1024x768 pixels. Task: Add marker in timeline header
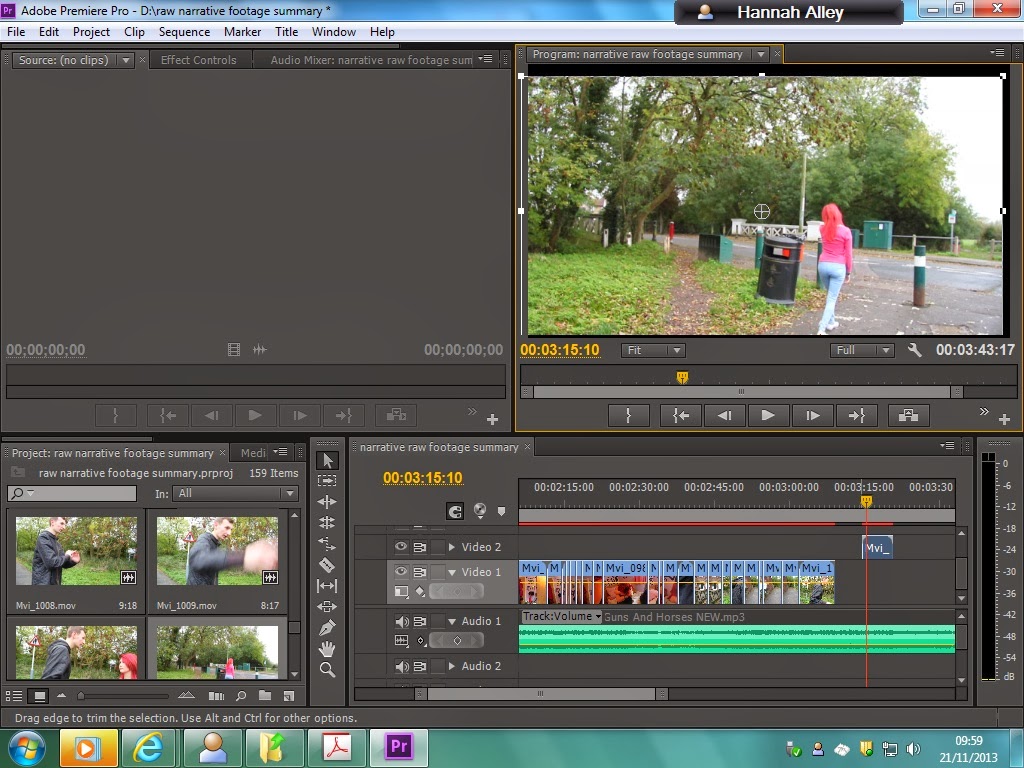[502, 511]
